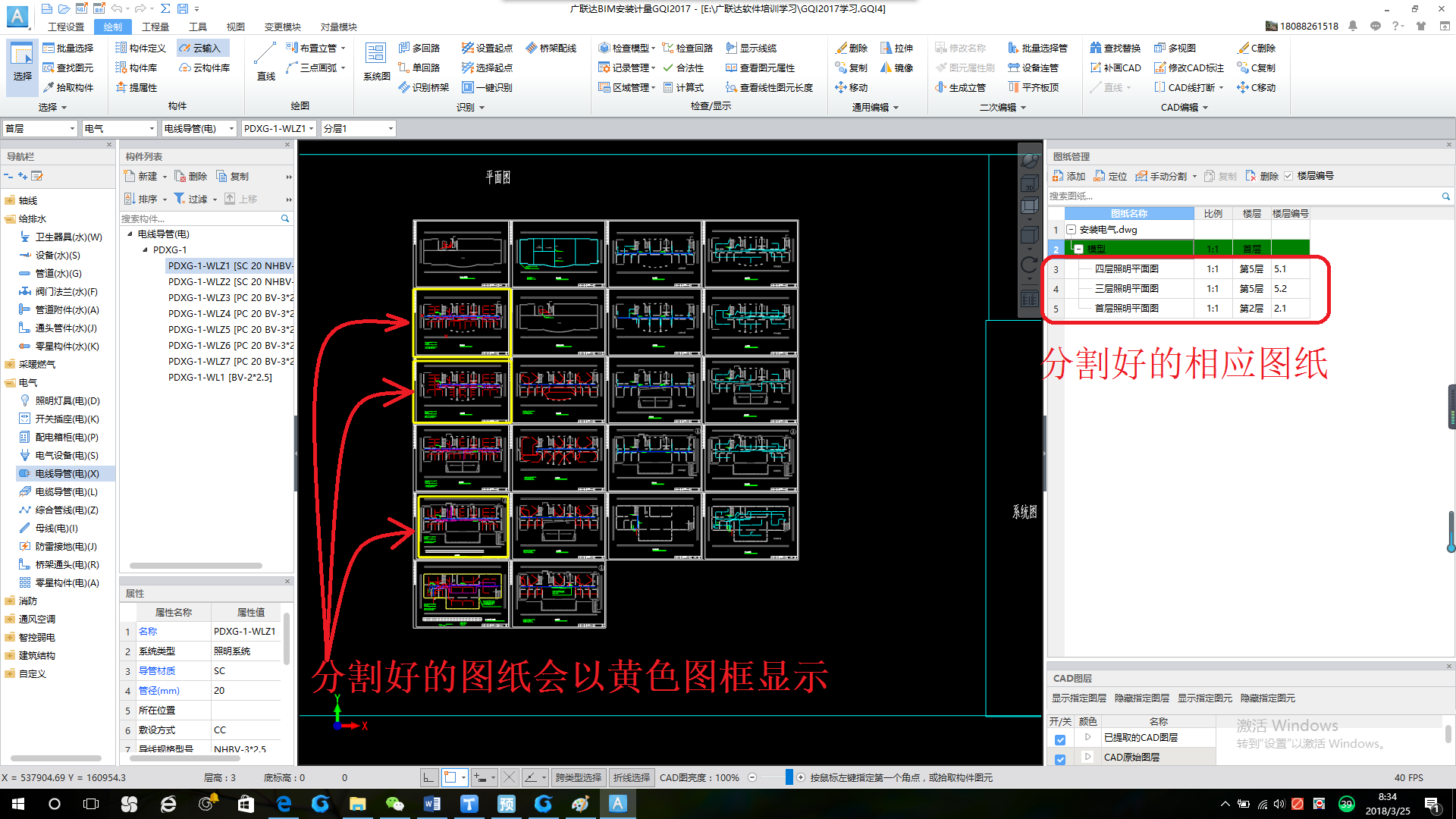This screenshot has width=1456, height=819.
Task: Click the 批量选择 batch select tool
Action: [68, 48]
